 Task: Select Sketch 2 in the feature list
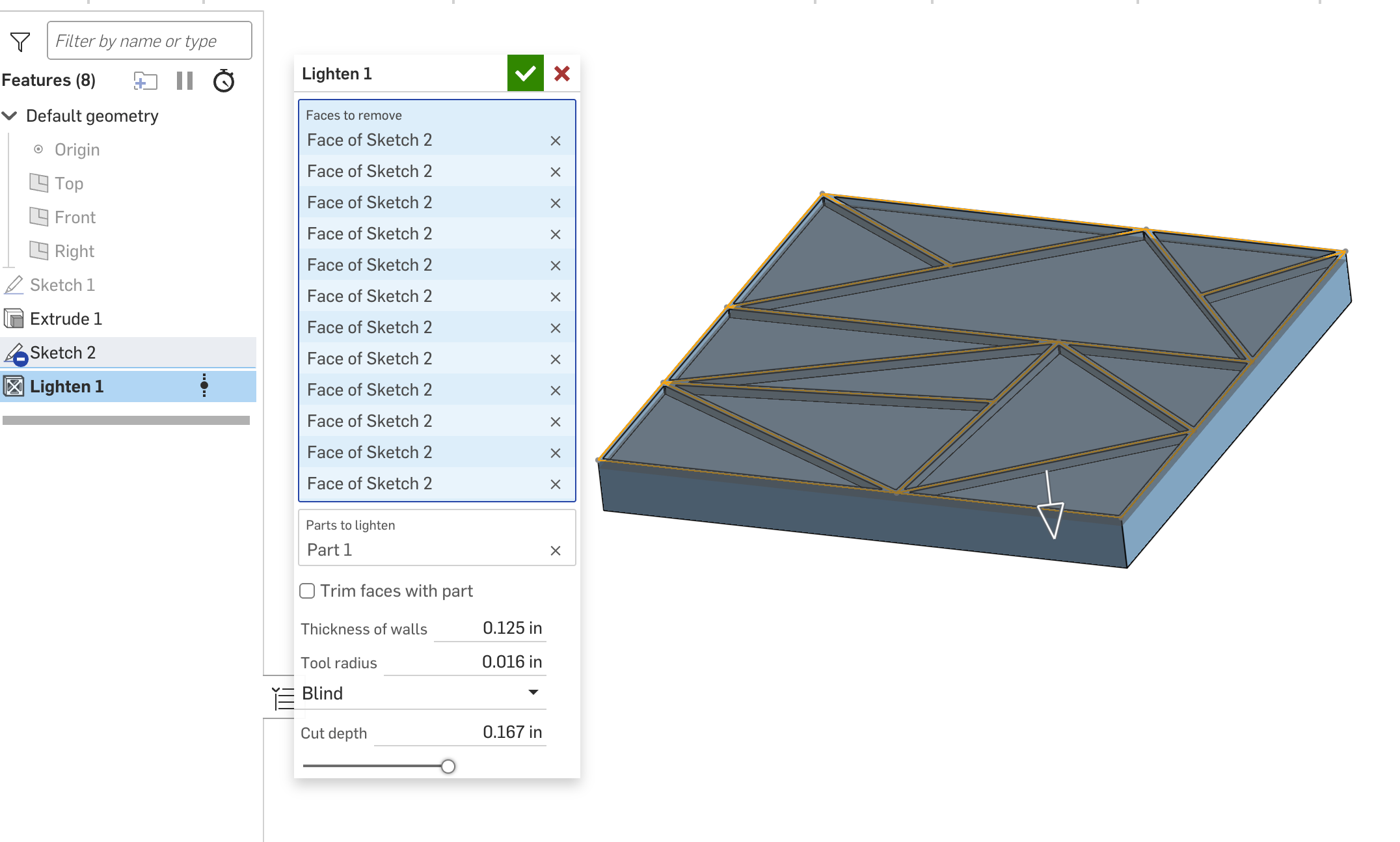[62, 353]
